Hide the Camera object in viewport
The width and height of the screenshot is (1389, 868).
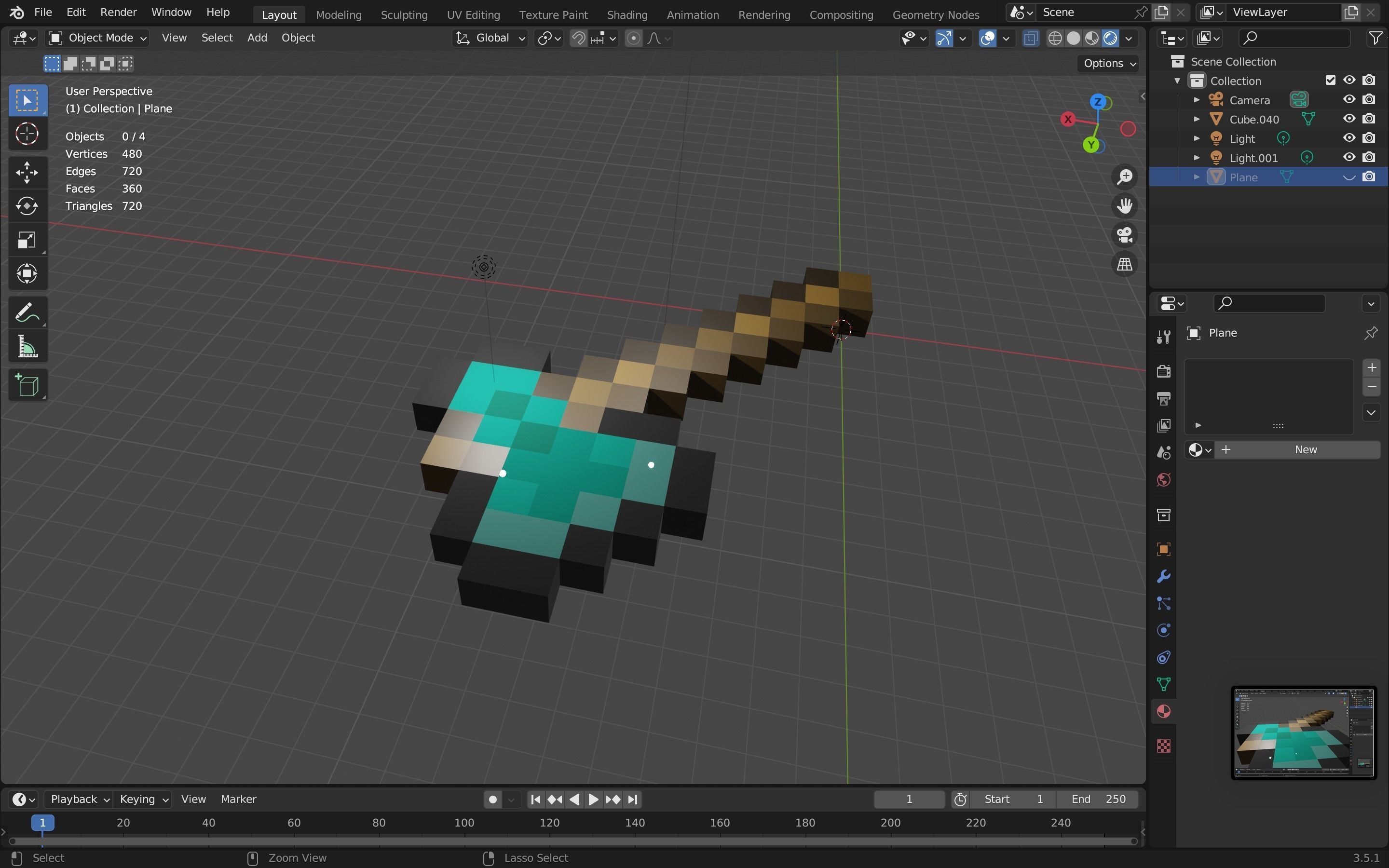pos(1349,100)
